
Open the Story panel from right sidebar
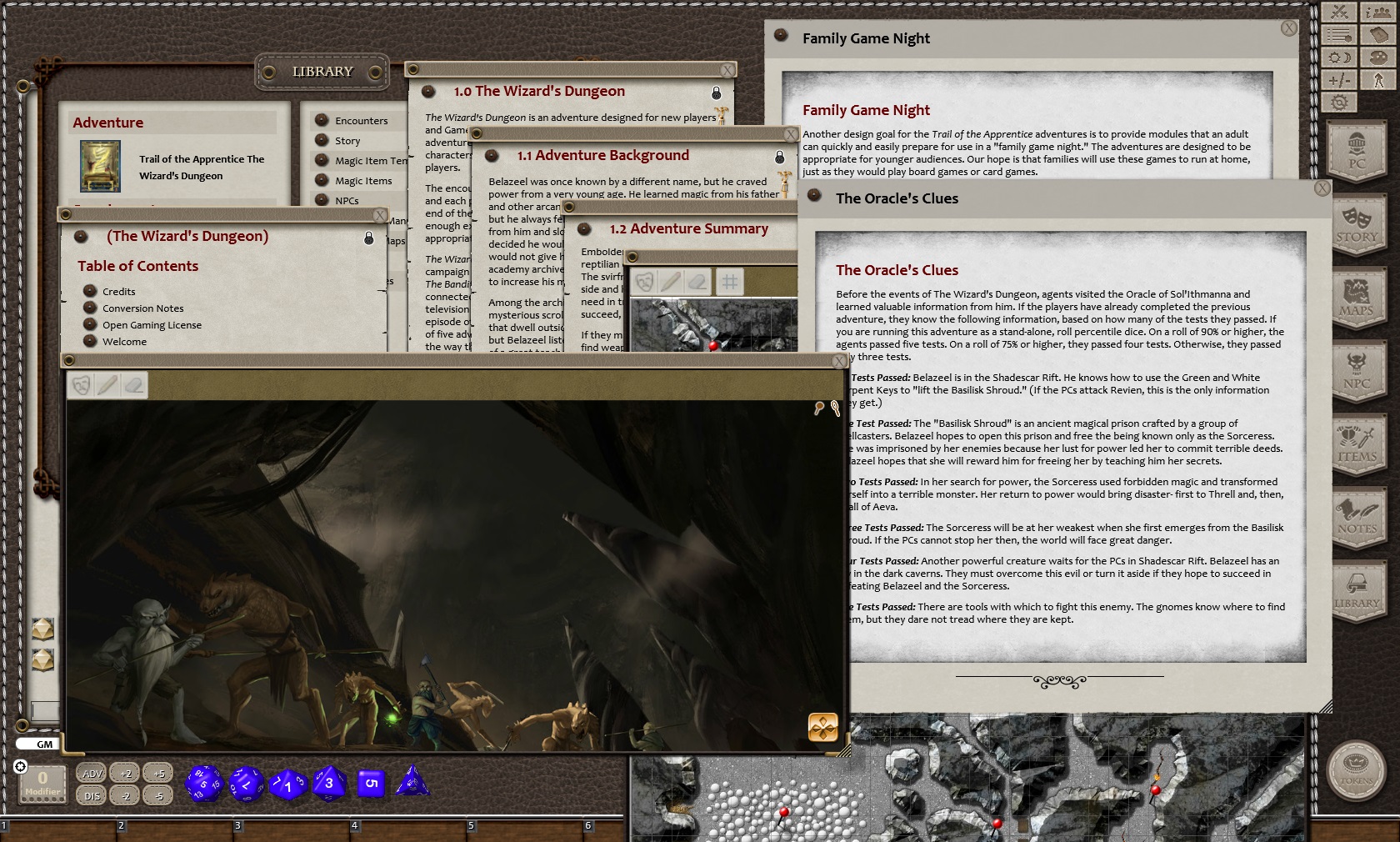[x=1357, y=223]
